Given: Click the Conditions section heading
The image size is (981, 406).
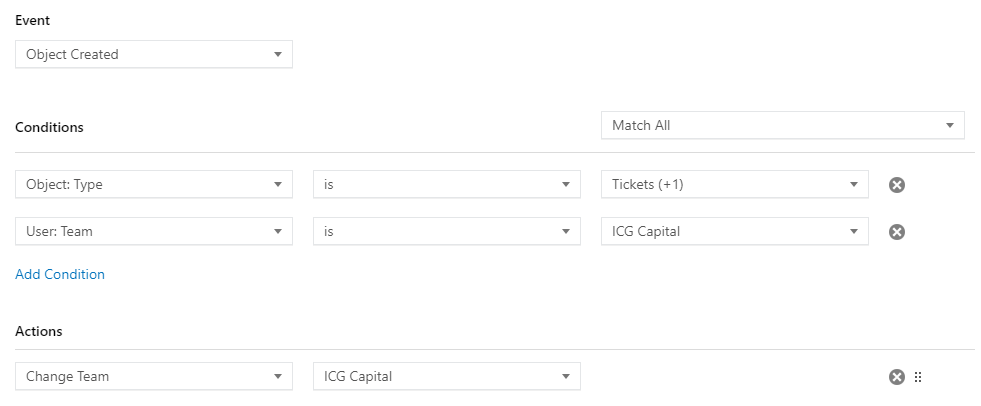Looking at the screenshot, I should (49, 127).
